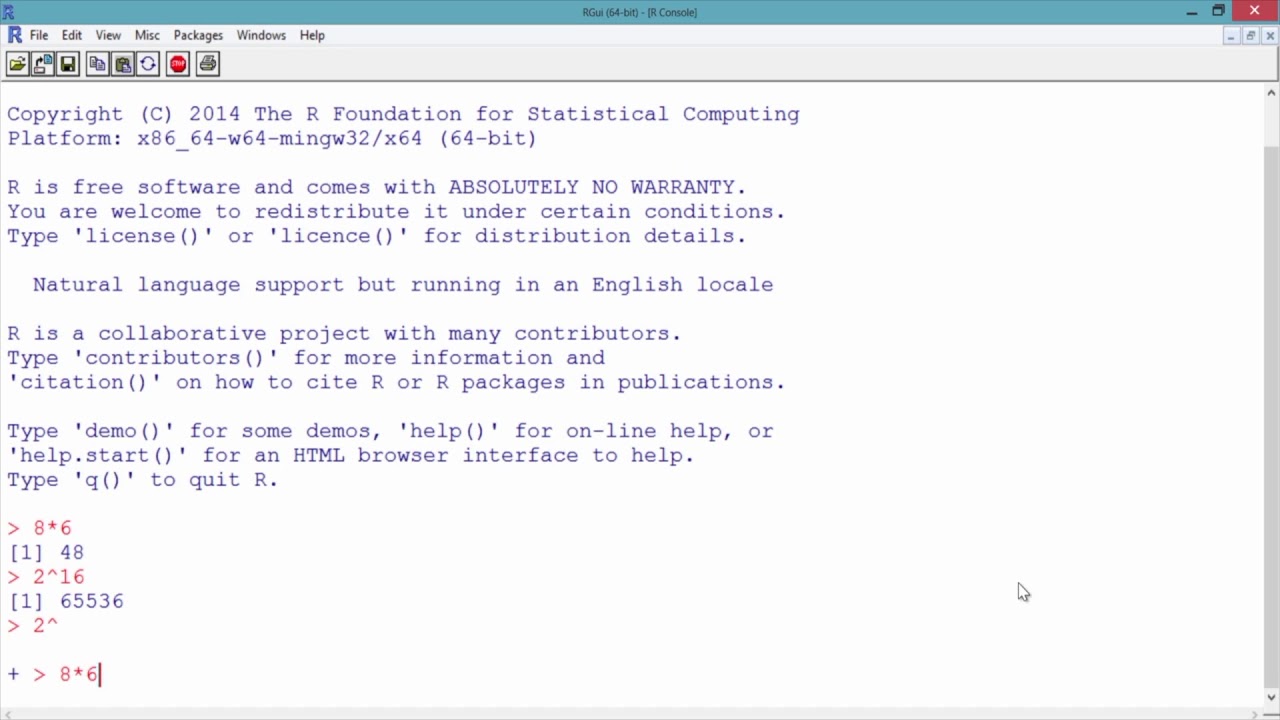Open the Windows menu
The width and height of the screenshot is (1280, 720).
(261, 35)
